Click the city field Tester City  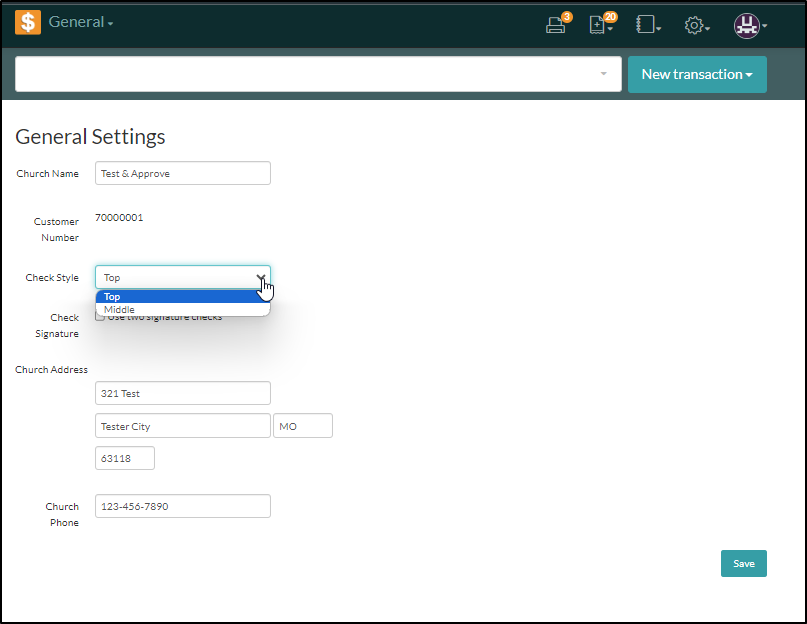(183, 426)
